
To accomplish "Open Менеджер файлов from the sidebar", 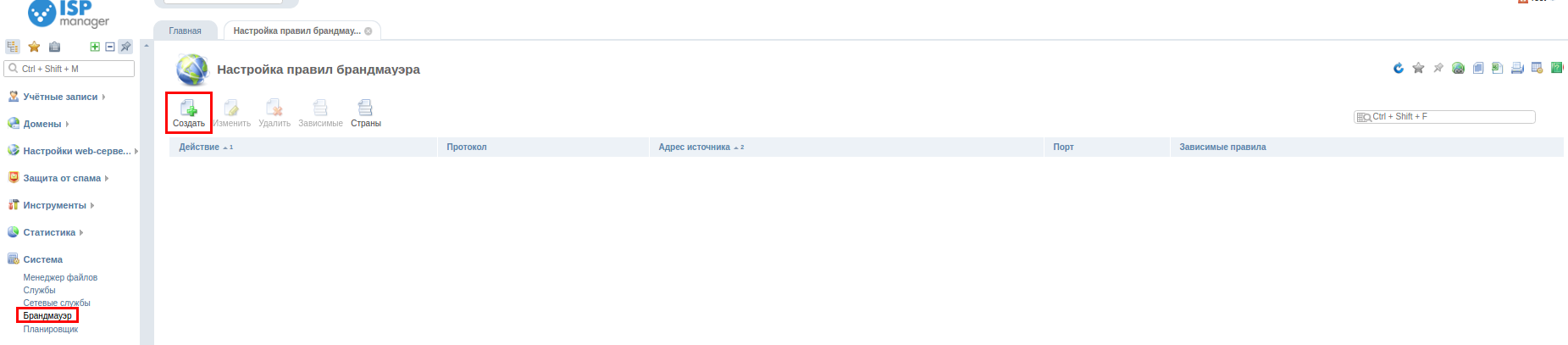I will coord(60,277).
